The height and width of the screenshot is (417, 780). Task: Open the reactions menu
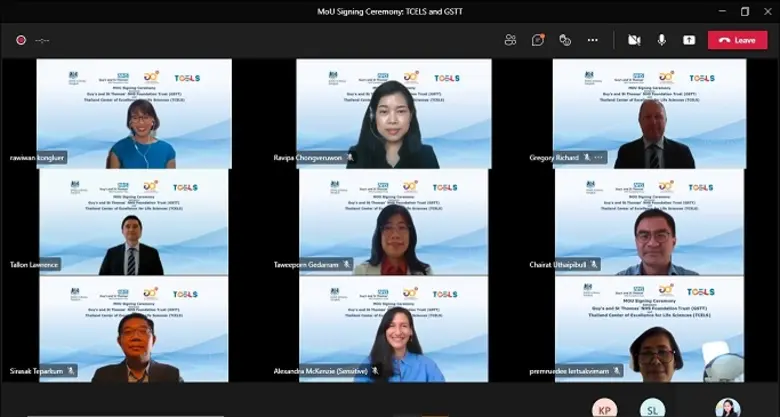tap(565, 40)
